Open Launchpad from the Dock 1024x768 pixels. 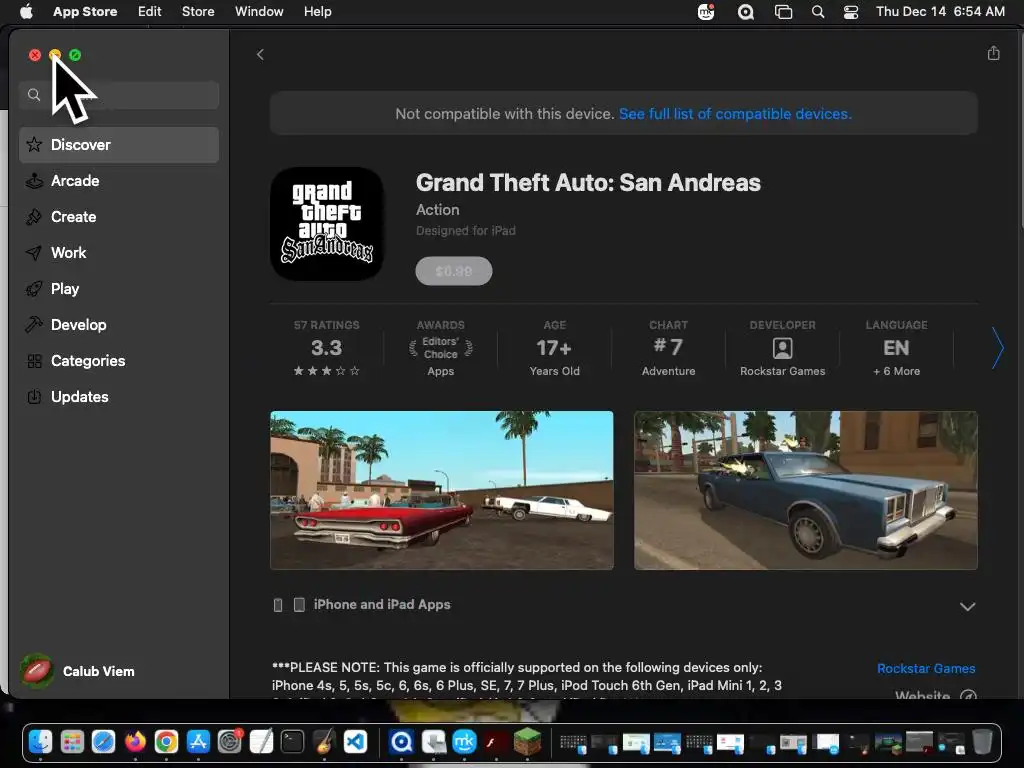(x=72, y=742)
